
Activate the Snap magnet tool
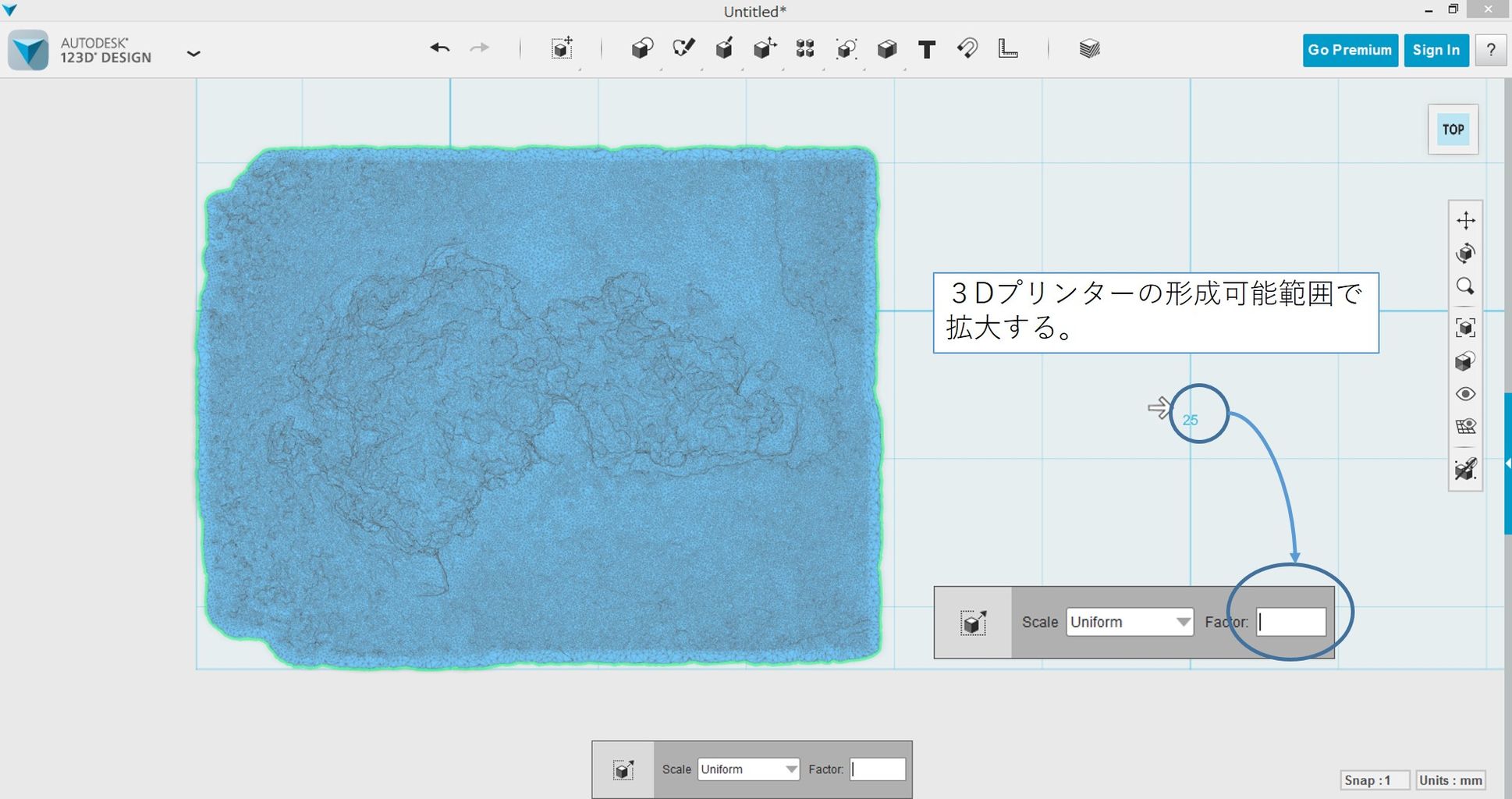[967, 48]
